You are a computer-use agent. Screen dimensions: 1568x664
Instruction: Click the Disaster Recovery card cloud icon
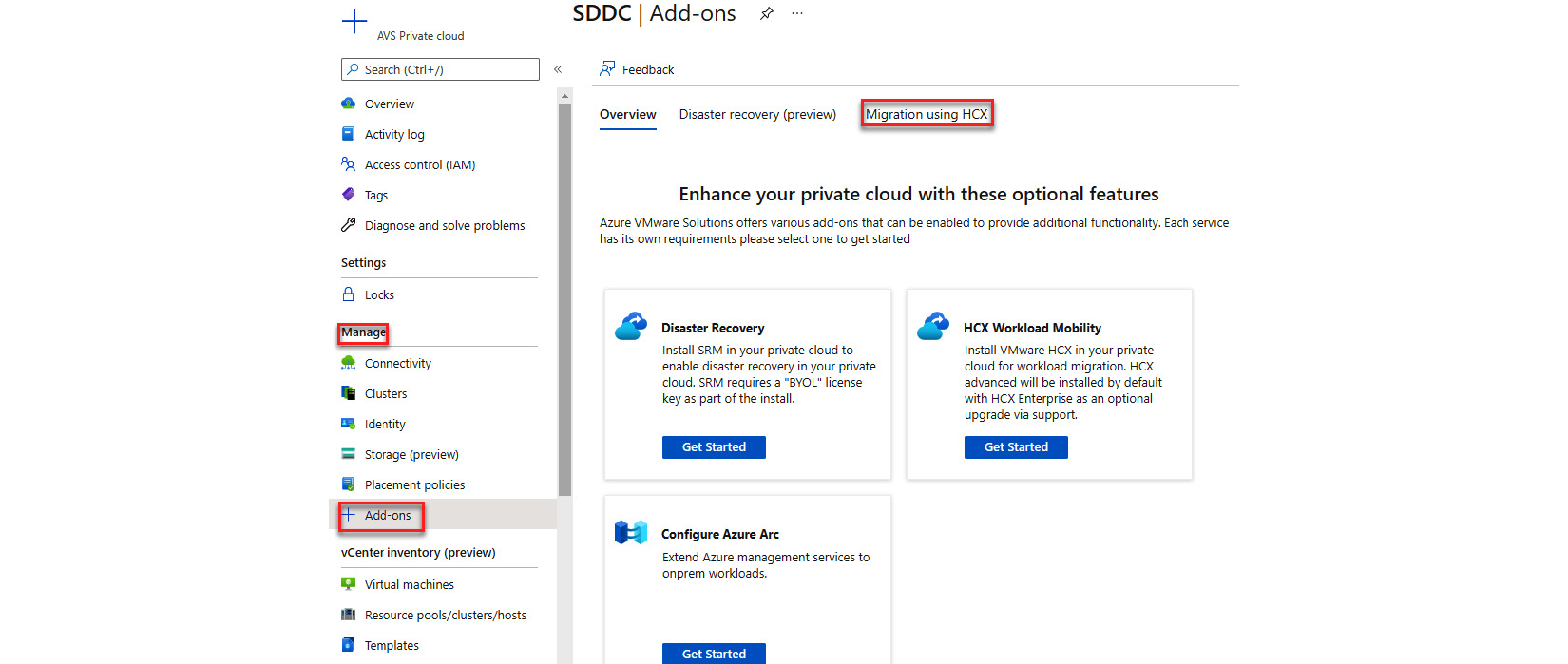631,326
